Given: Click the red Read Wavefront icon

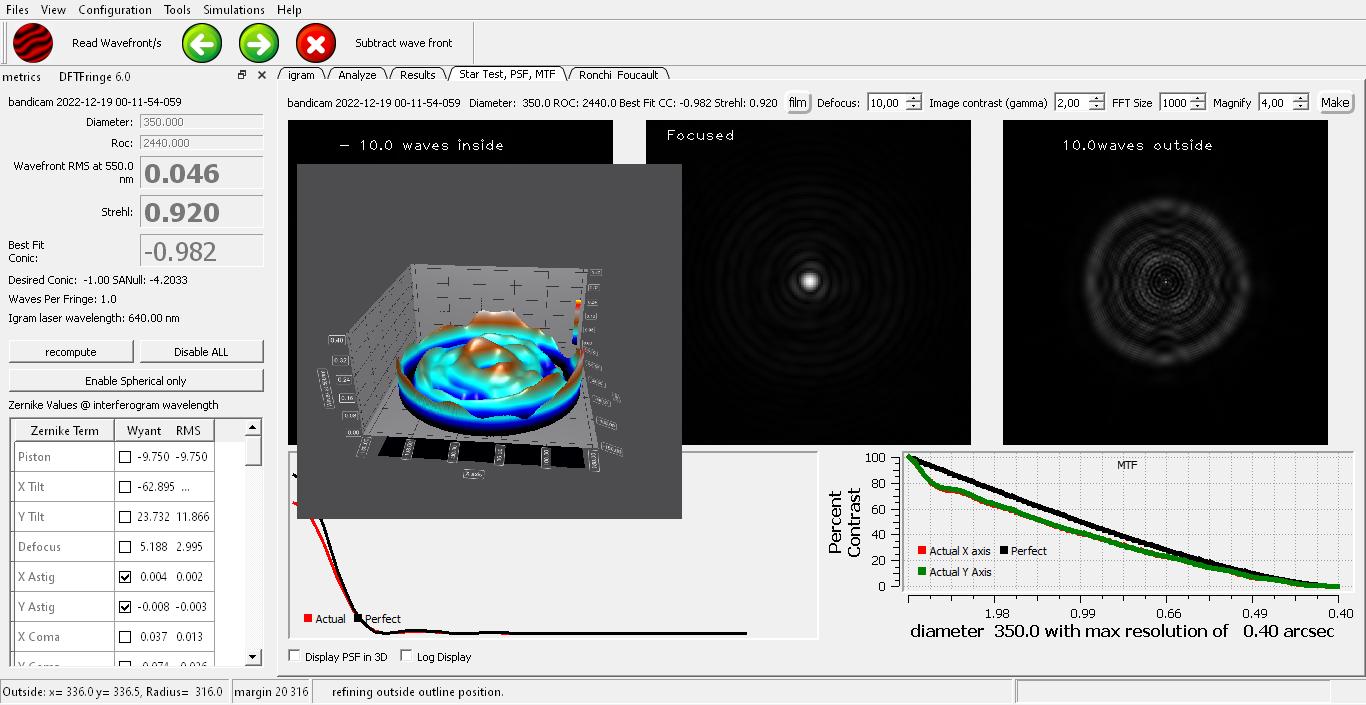Looking at the screenshot, I should click(33, 44).
